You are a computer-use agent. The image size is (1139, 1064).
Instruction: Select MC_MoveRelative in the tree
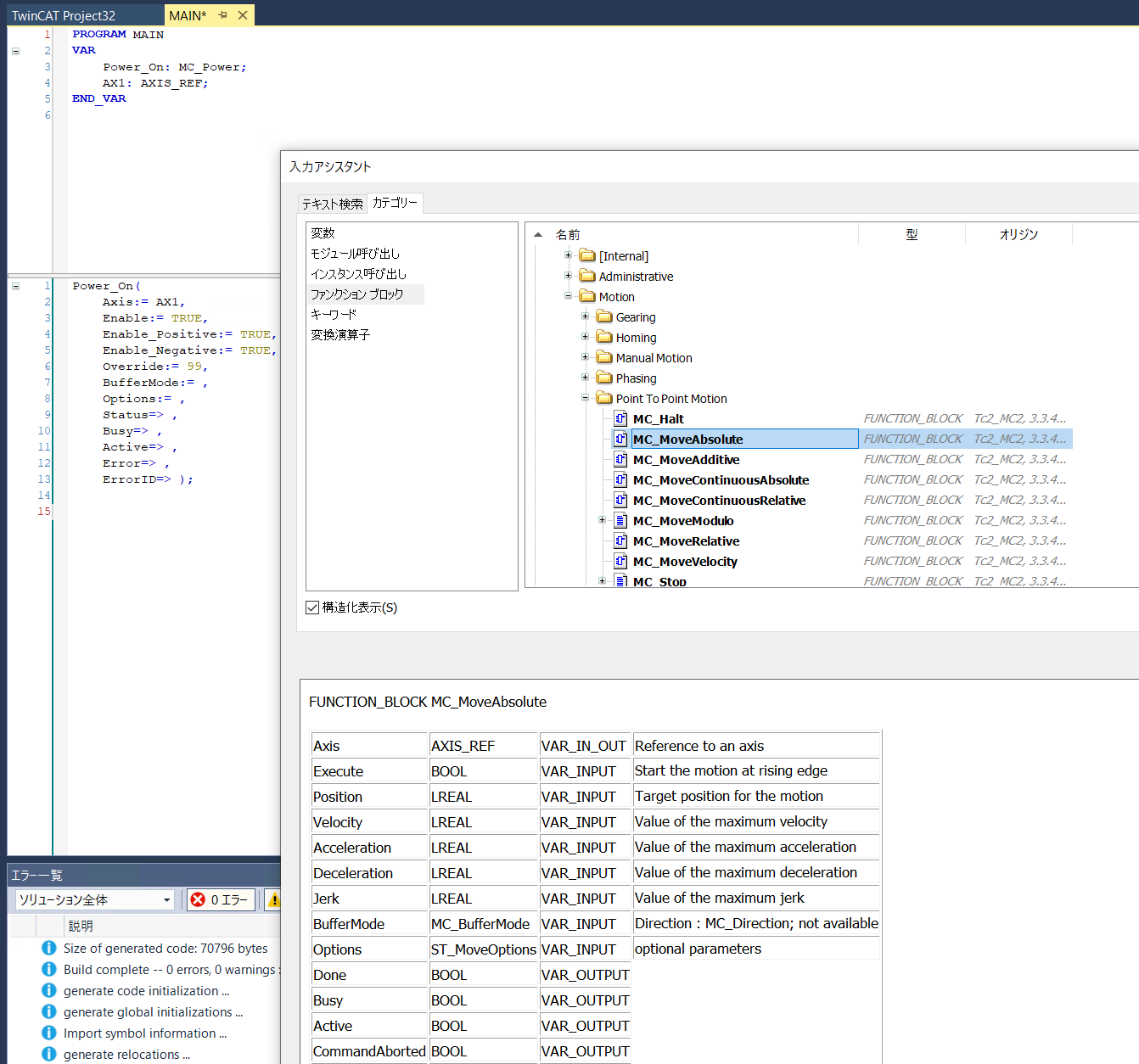686,541
